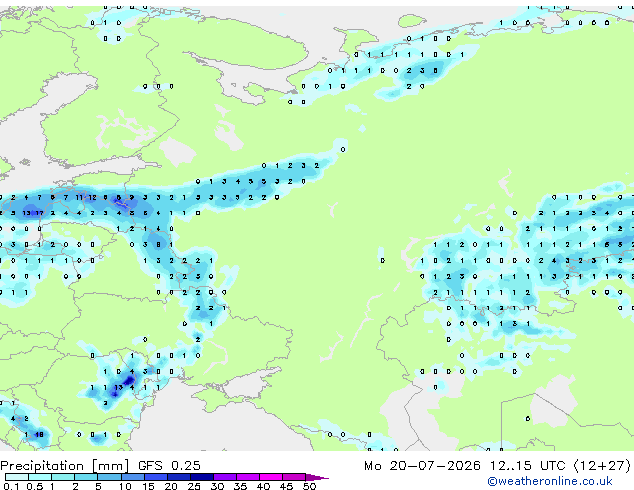
Task: Click the '15' legend scale label
Action: (148, 486)
